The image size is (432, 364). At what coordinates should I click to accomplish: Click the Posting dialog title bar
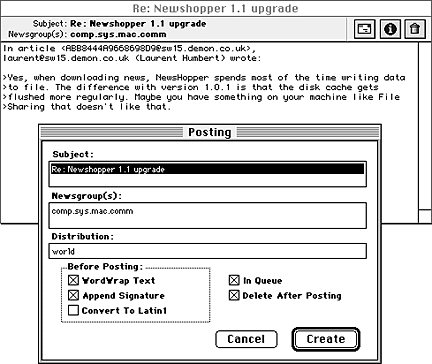tap(210, 132)
